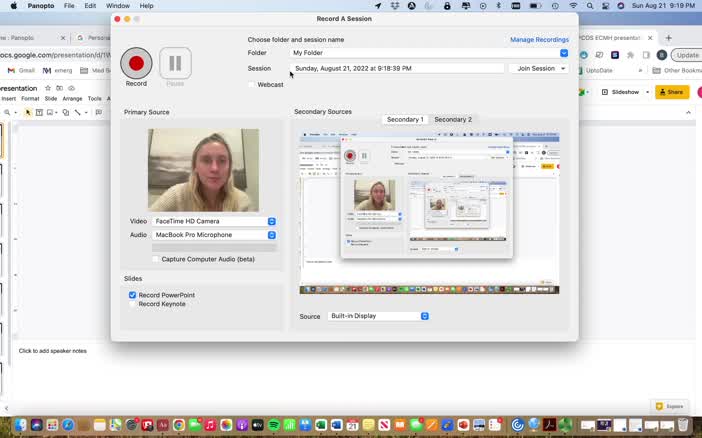Open the Edit menu in menu bar

coord(90,6)
